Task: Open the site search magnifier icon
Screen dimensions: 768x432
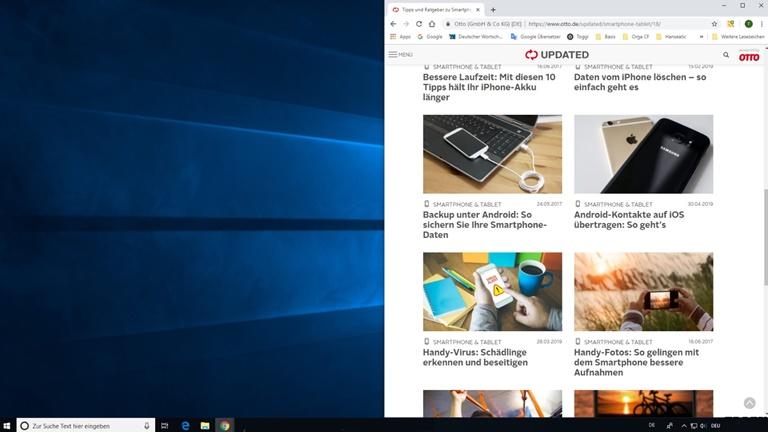Action: [726, 55]
